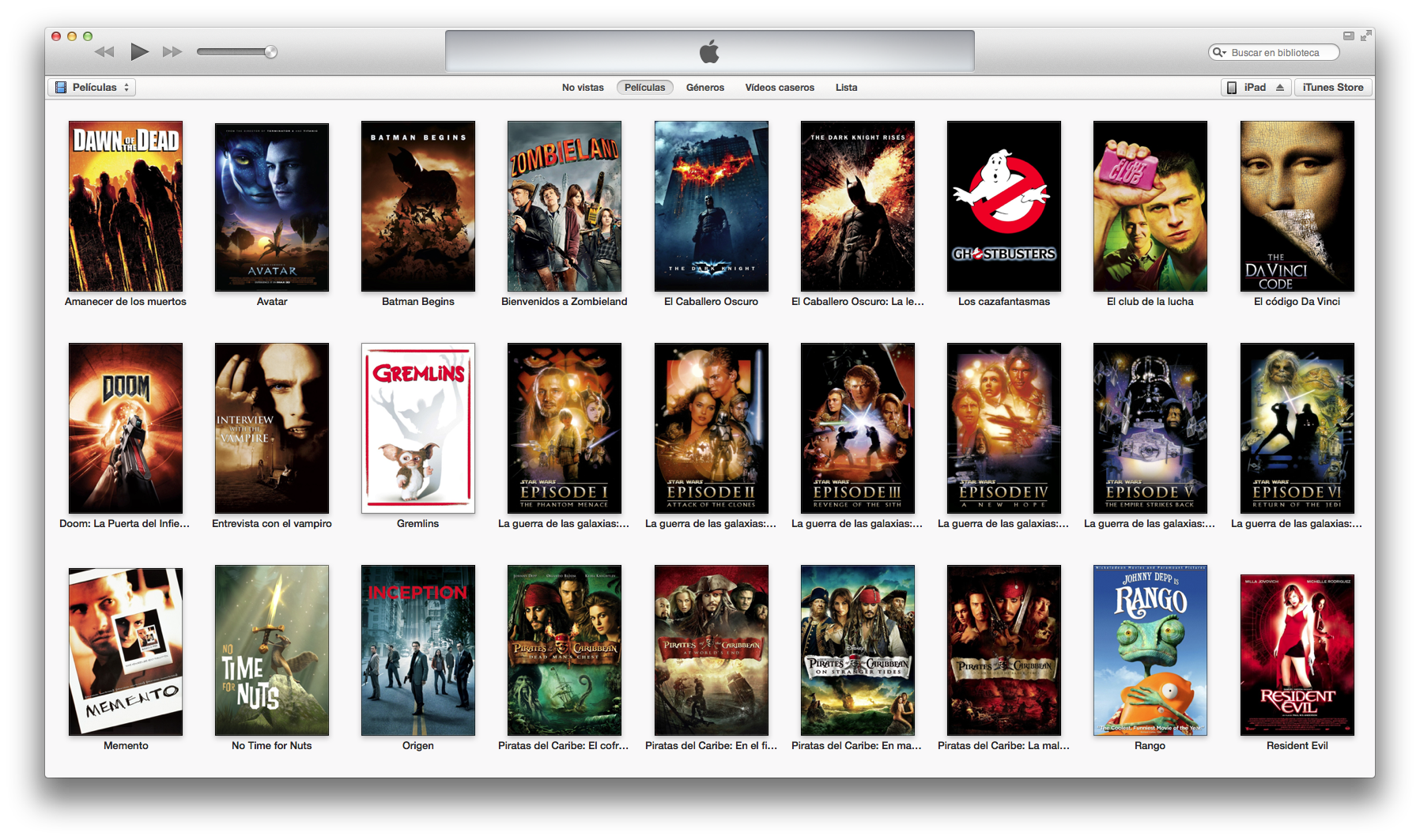Go to the iTunes Store
The height and width of the screenshot is (840, 1420).
[1333, 88]
